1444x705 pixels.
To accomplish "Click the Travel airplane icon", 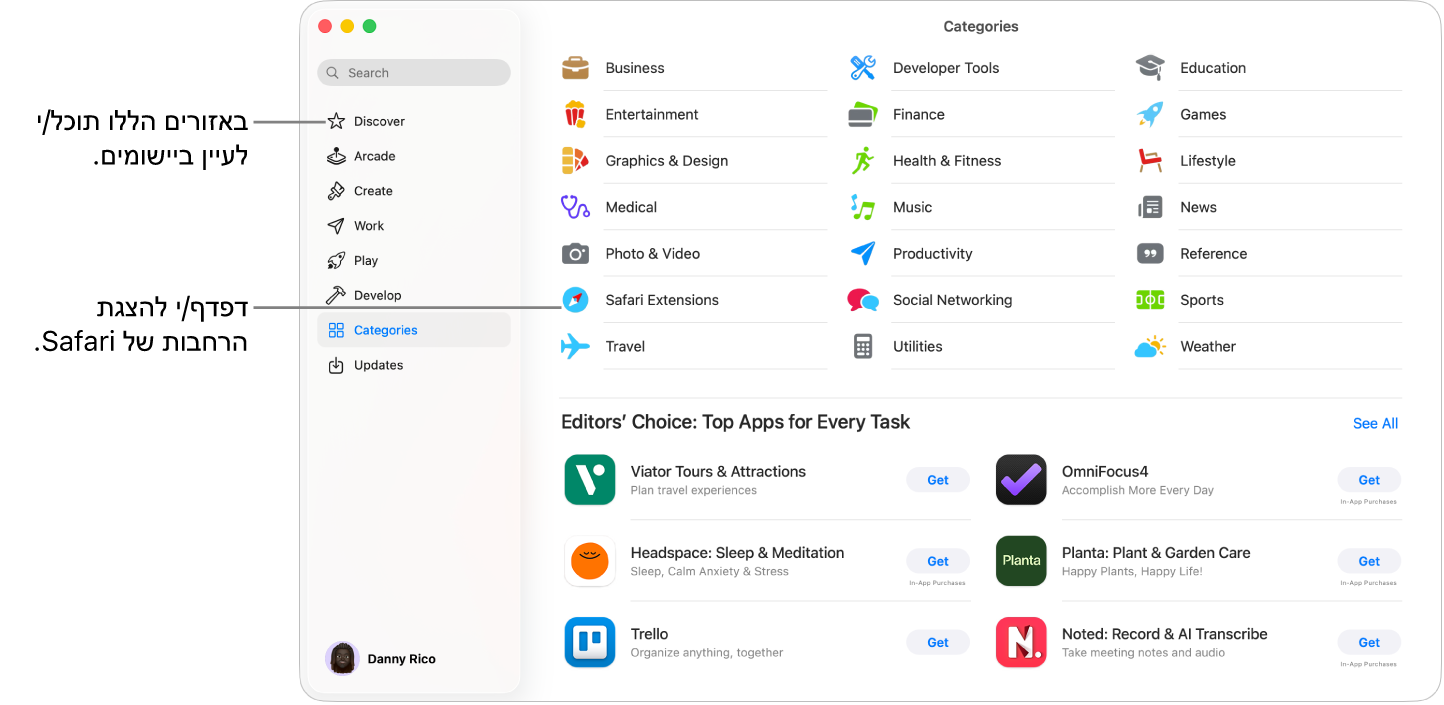I will point(575,347).
